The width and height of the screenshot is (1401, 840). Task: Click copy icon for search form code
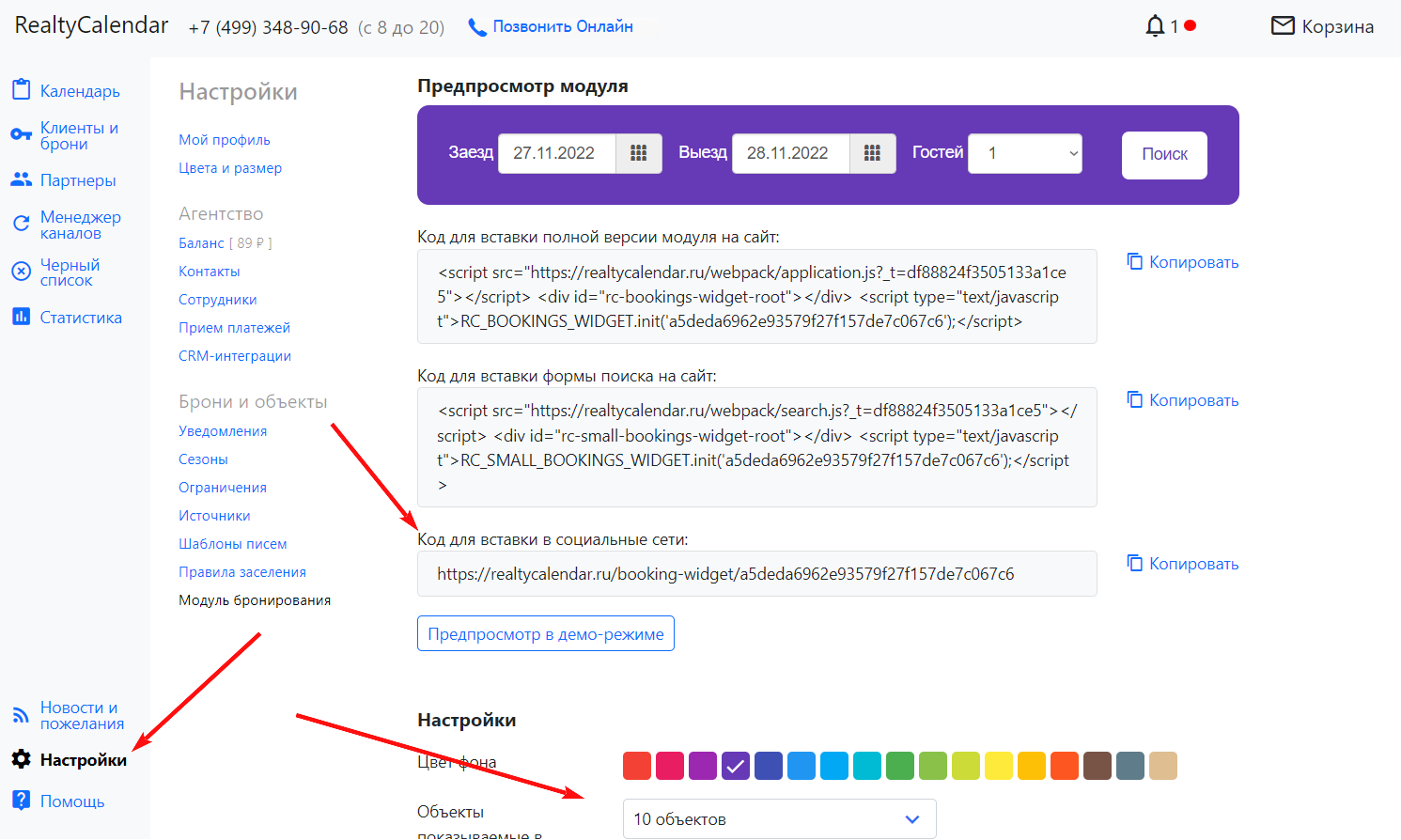click(1135, 399)
